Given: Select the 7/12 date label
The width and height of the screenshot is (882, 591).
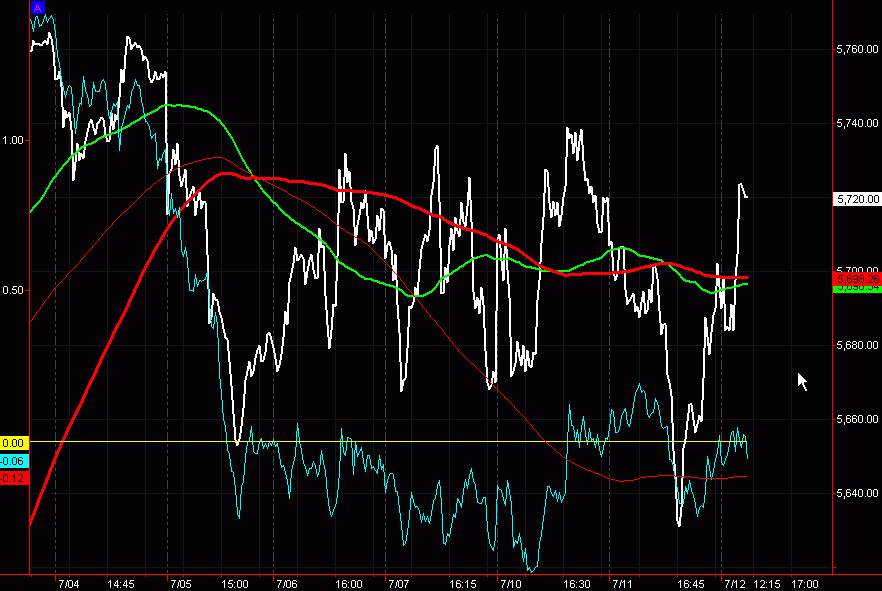Looking at the screenshot, I should pos(735,584).
